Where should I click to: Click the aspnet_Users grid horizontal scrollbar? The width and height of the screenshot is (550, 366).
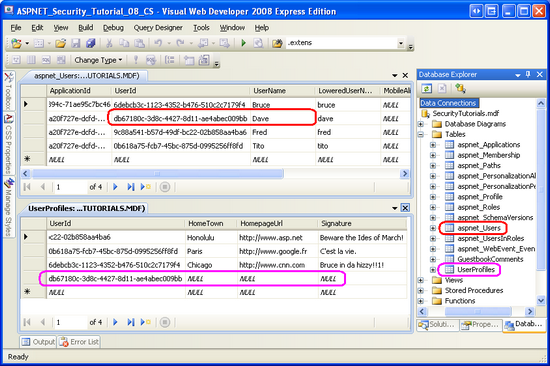(x=215, y=173)
